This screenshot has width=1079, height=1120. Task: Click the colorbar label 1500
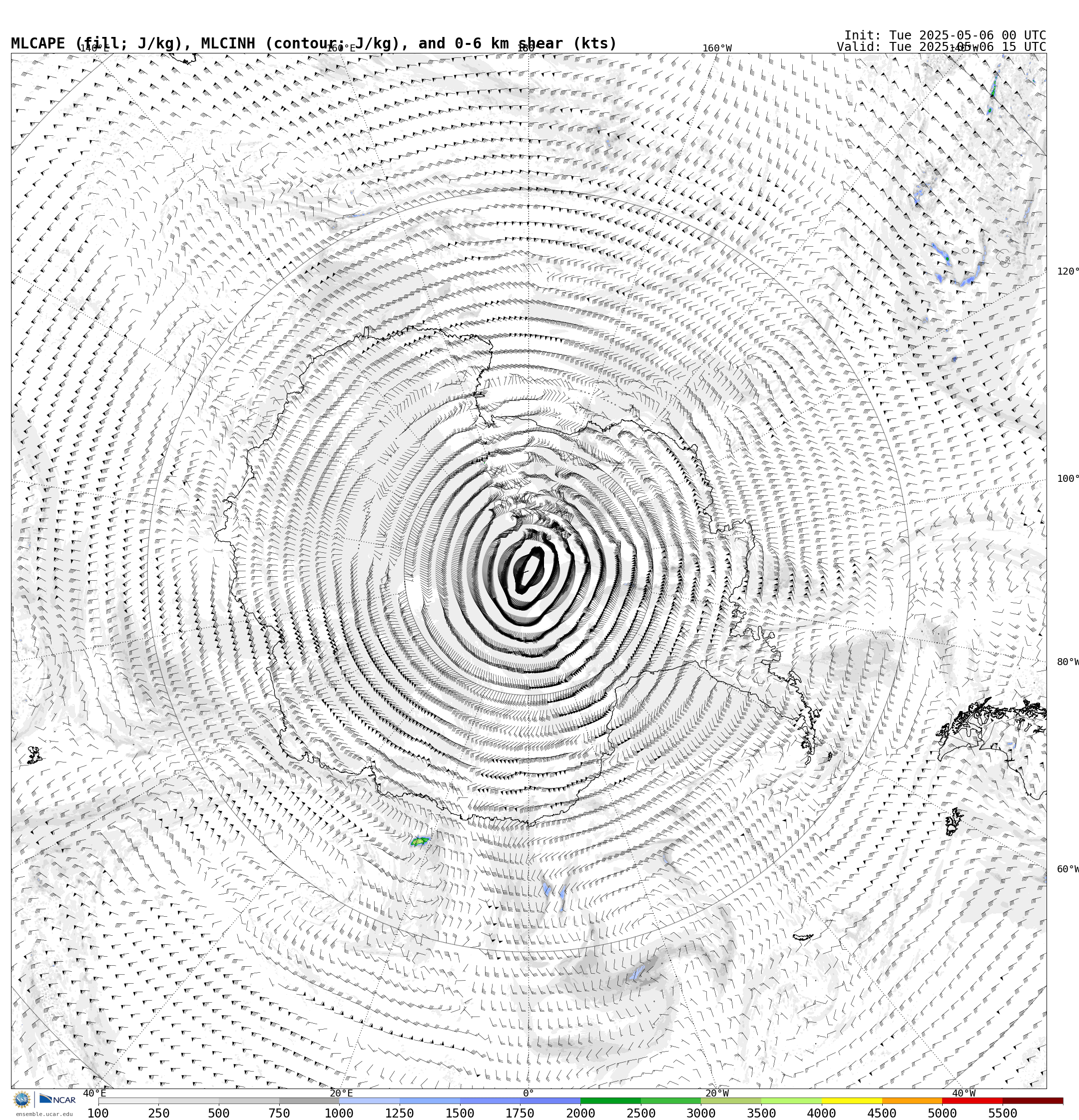[460, 1113]
